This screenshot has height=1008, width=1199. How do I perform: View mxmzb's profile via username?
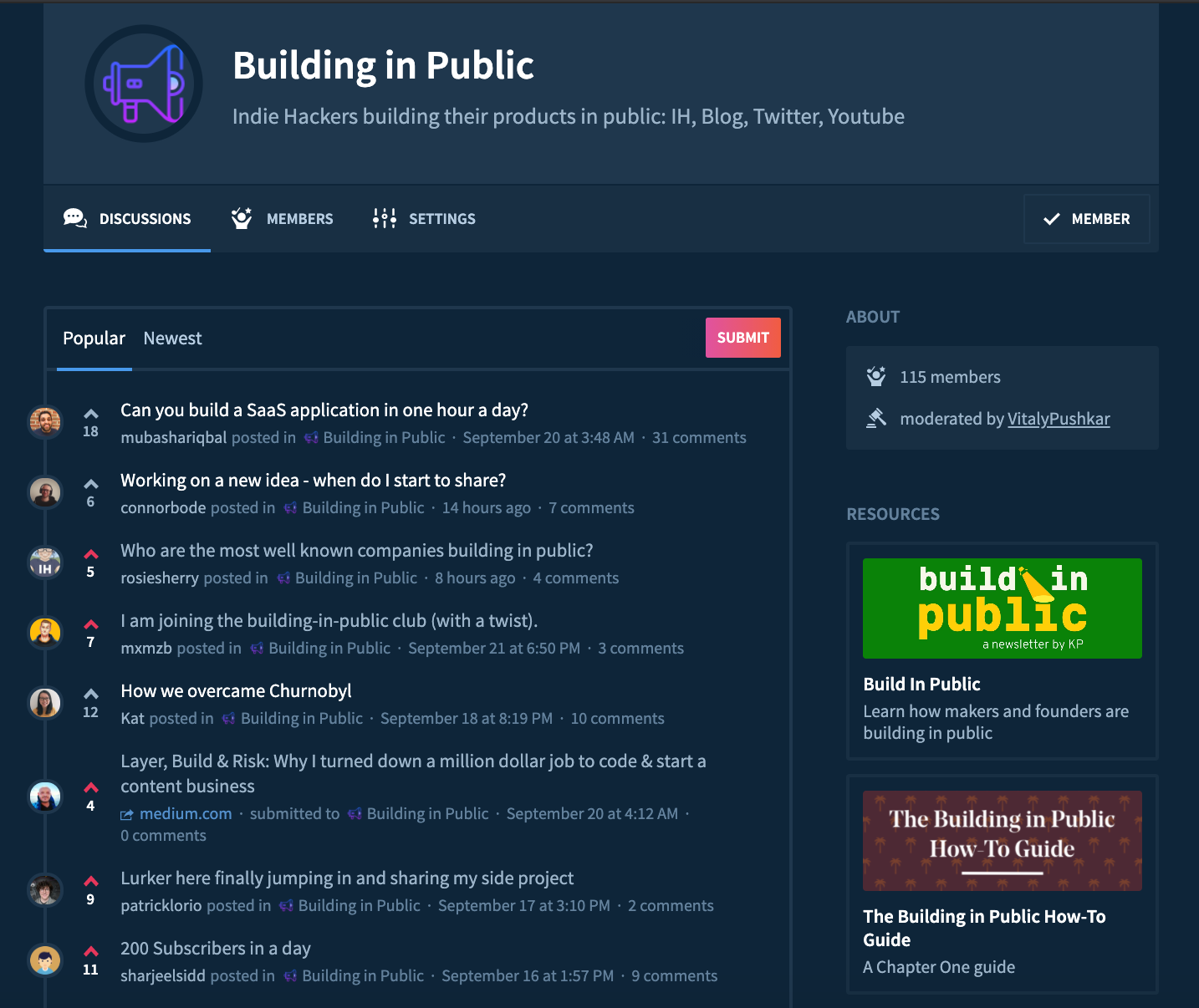pos(146,649)
